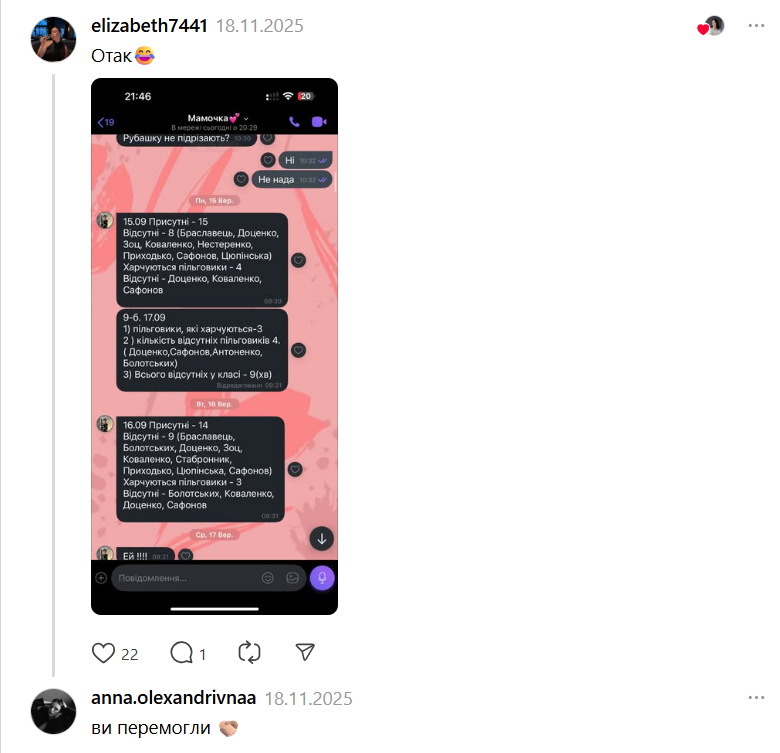
Task: Tap the video call icon in chat header
Action: [x=319, y=122]
